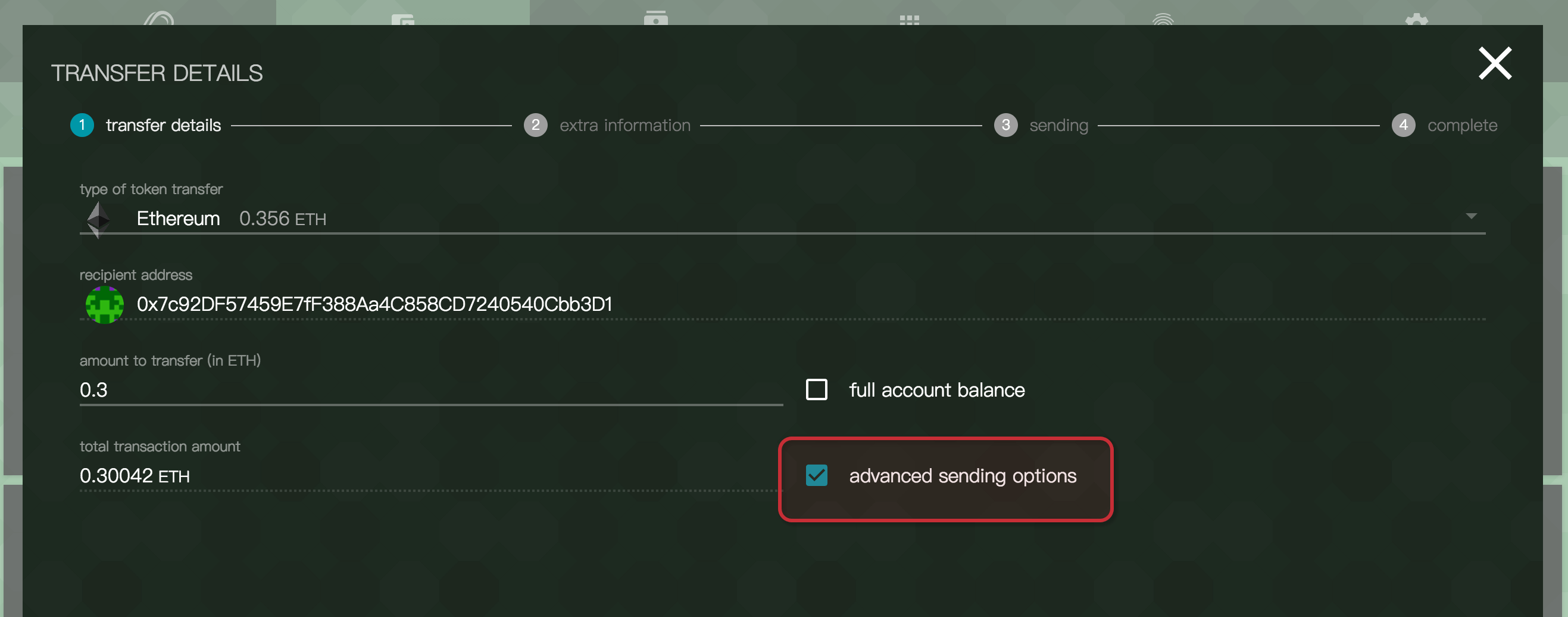Click the total 0.30042 ETH value

(x=135, y=476)
